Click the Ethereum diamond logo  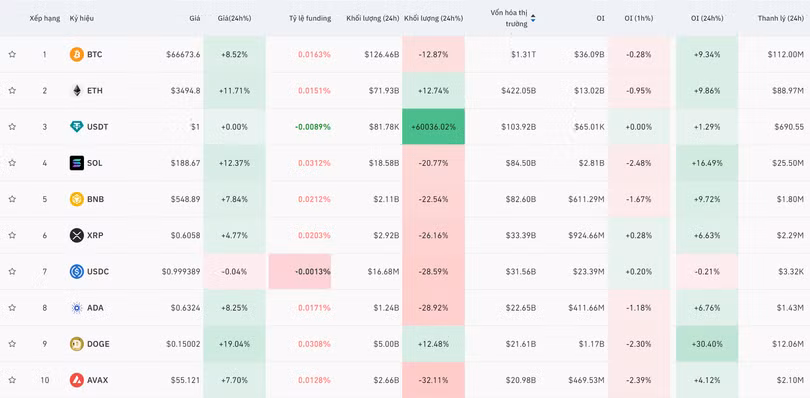(76, 90)
